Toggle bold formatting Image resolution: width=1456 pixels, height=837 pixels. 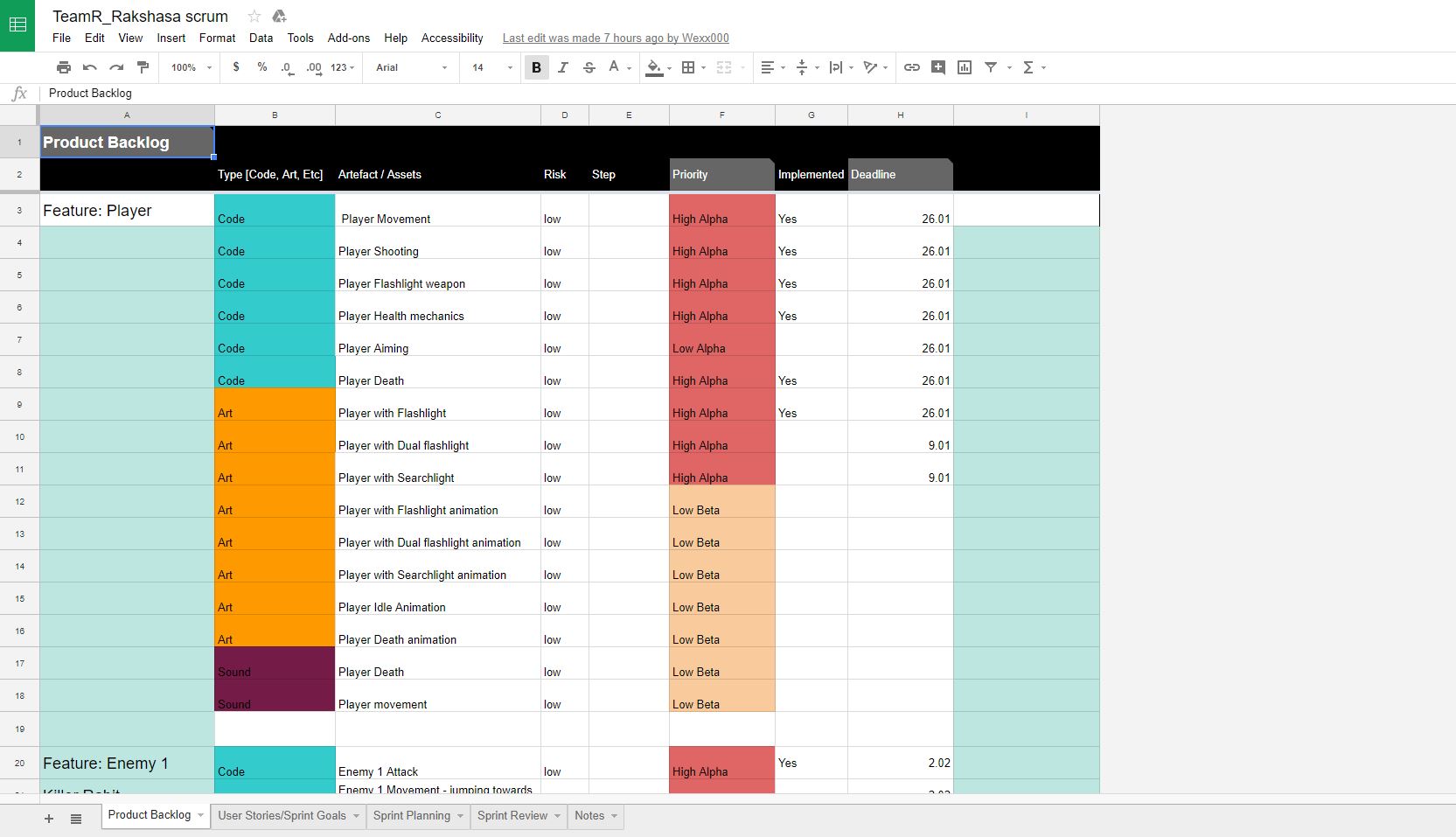coord(536,67)
